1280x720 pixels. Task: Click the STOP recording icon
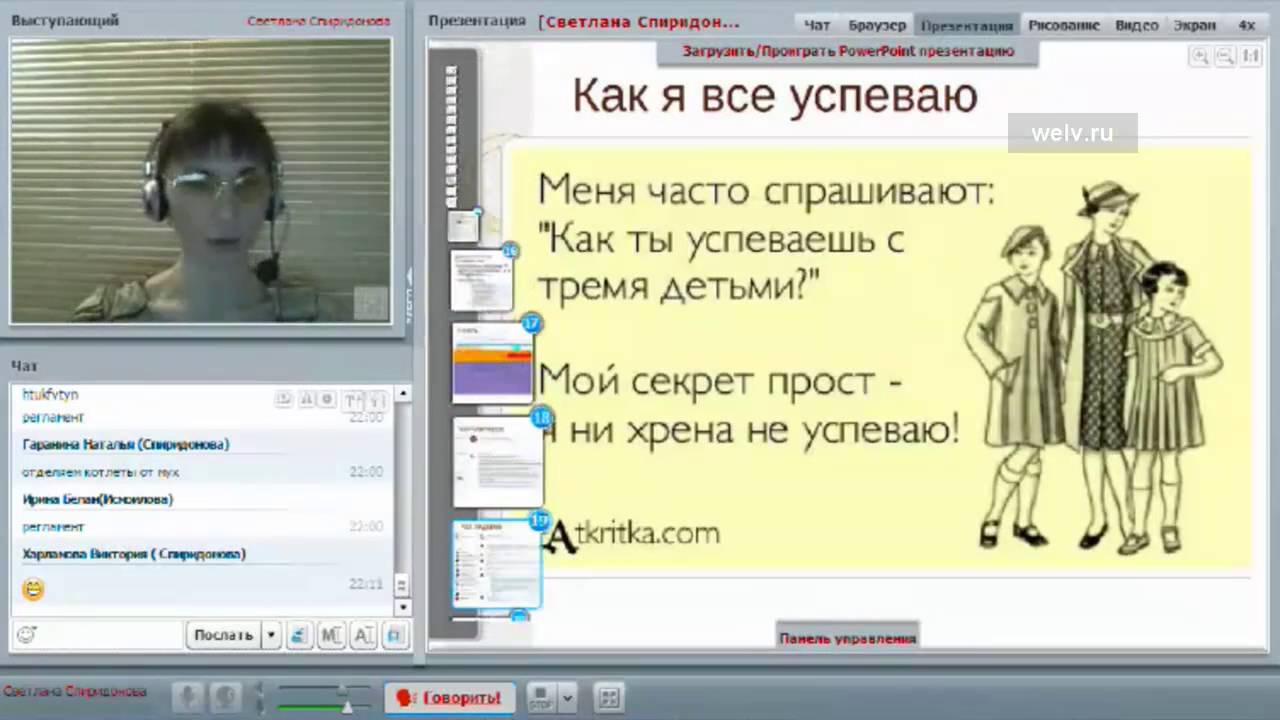541,697
